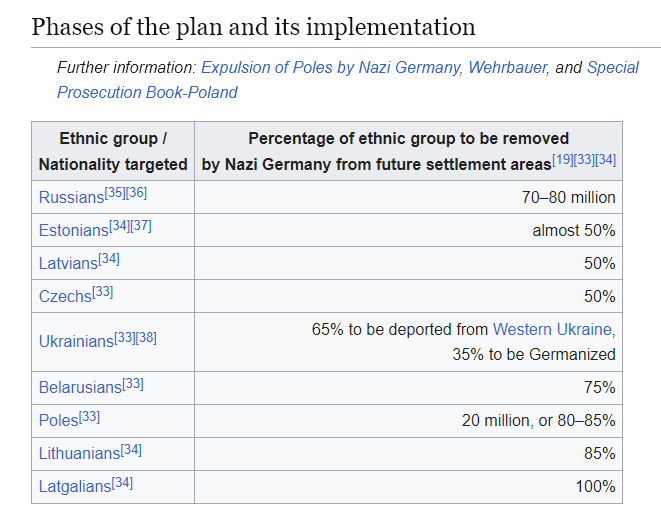Click citation [36] beside Russians
The height and width of the screenshot is (514, 661).
pos(137,192)
